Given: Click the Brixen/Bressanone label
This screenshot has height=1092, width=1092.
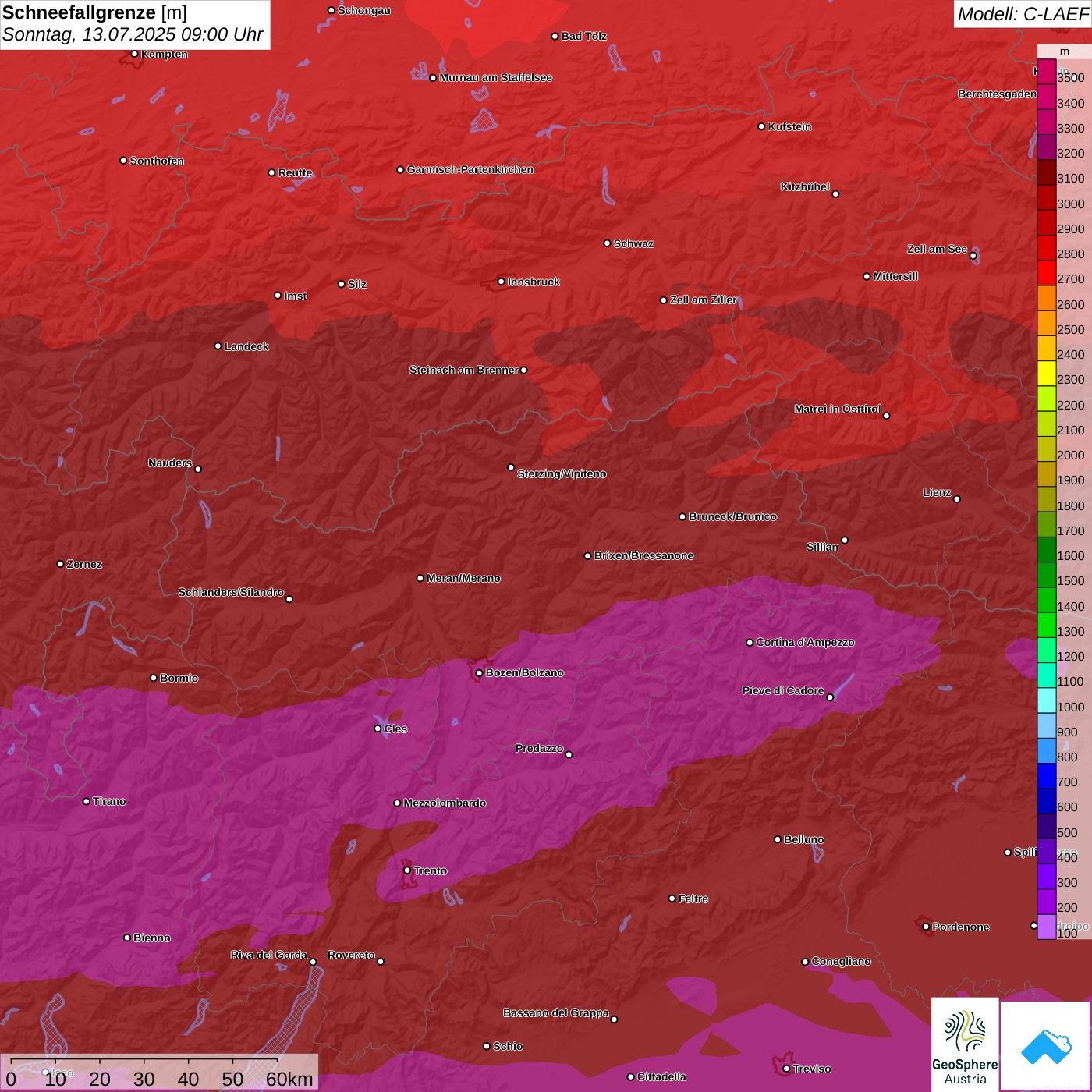Looking at the screenshot, I should click(x=643, y=555).
